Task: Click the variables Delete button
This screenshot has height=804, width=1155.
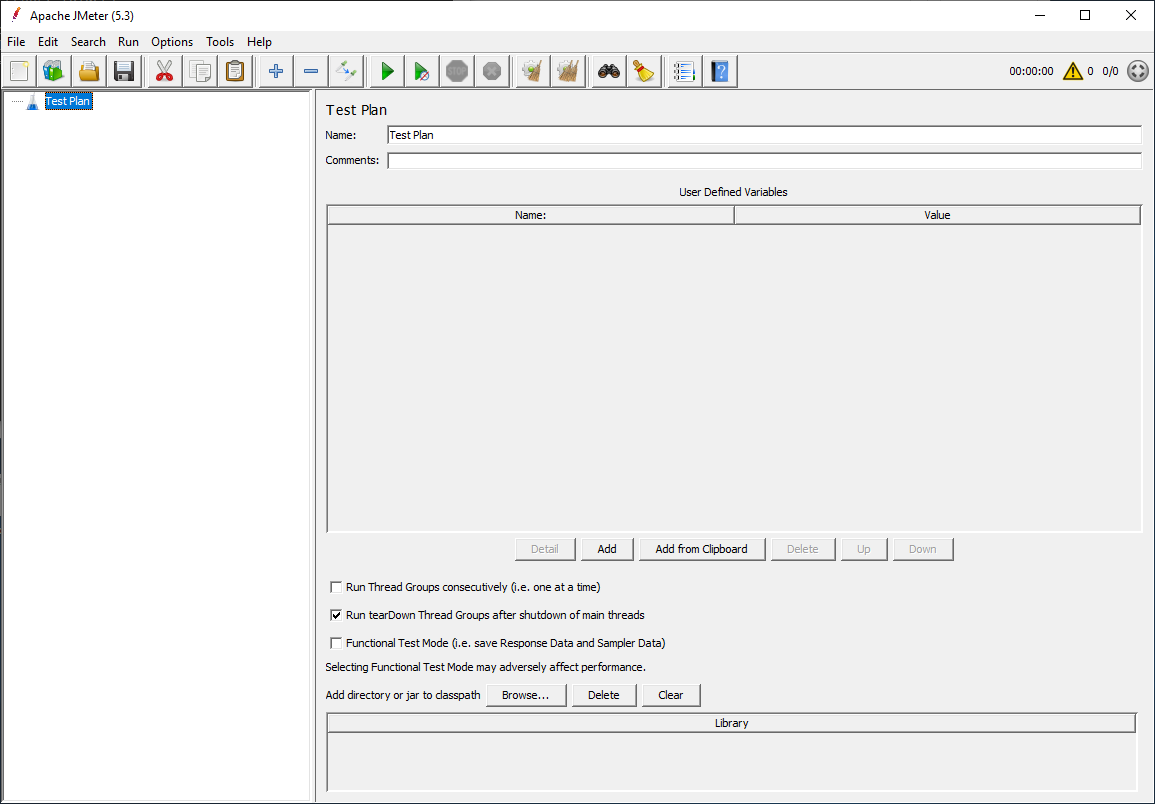Action: (803, 549)
